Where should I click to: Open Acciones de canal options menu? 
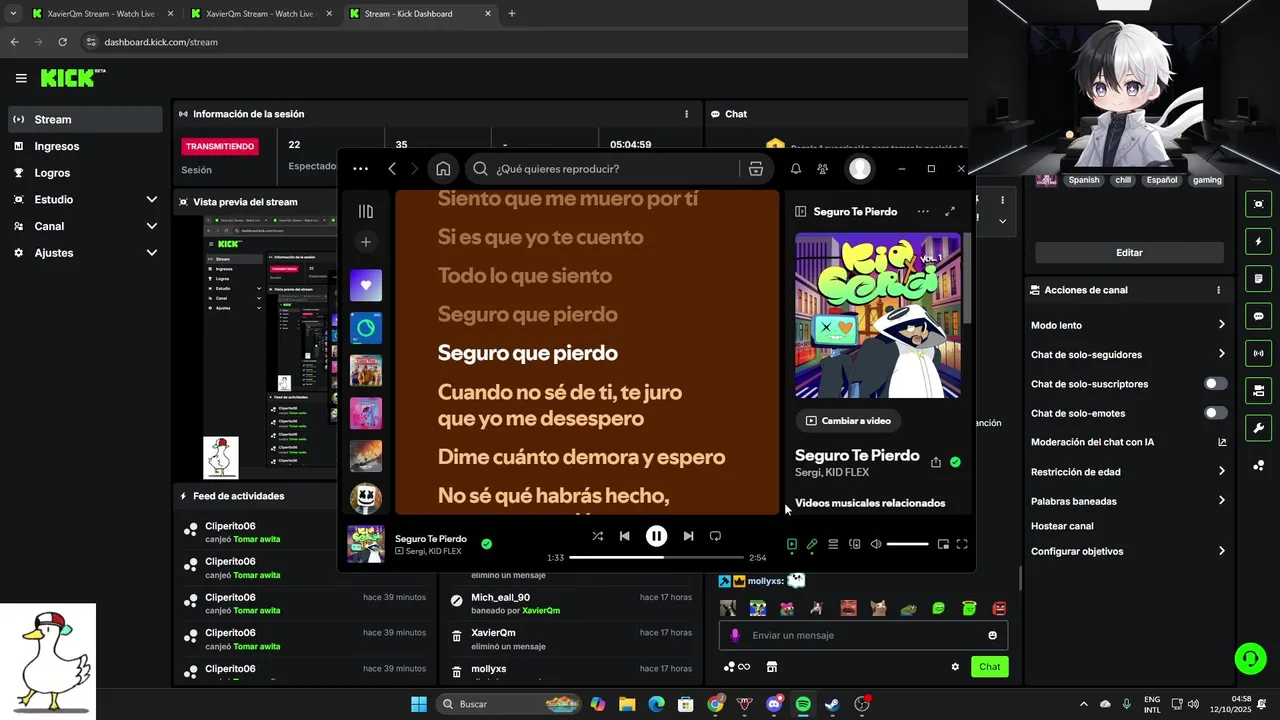pos(1218,290)
